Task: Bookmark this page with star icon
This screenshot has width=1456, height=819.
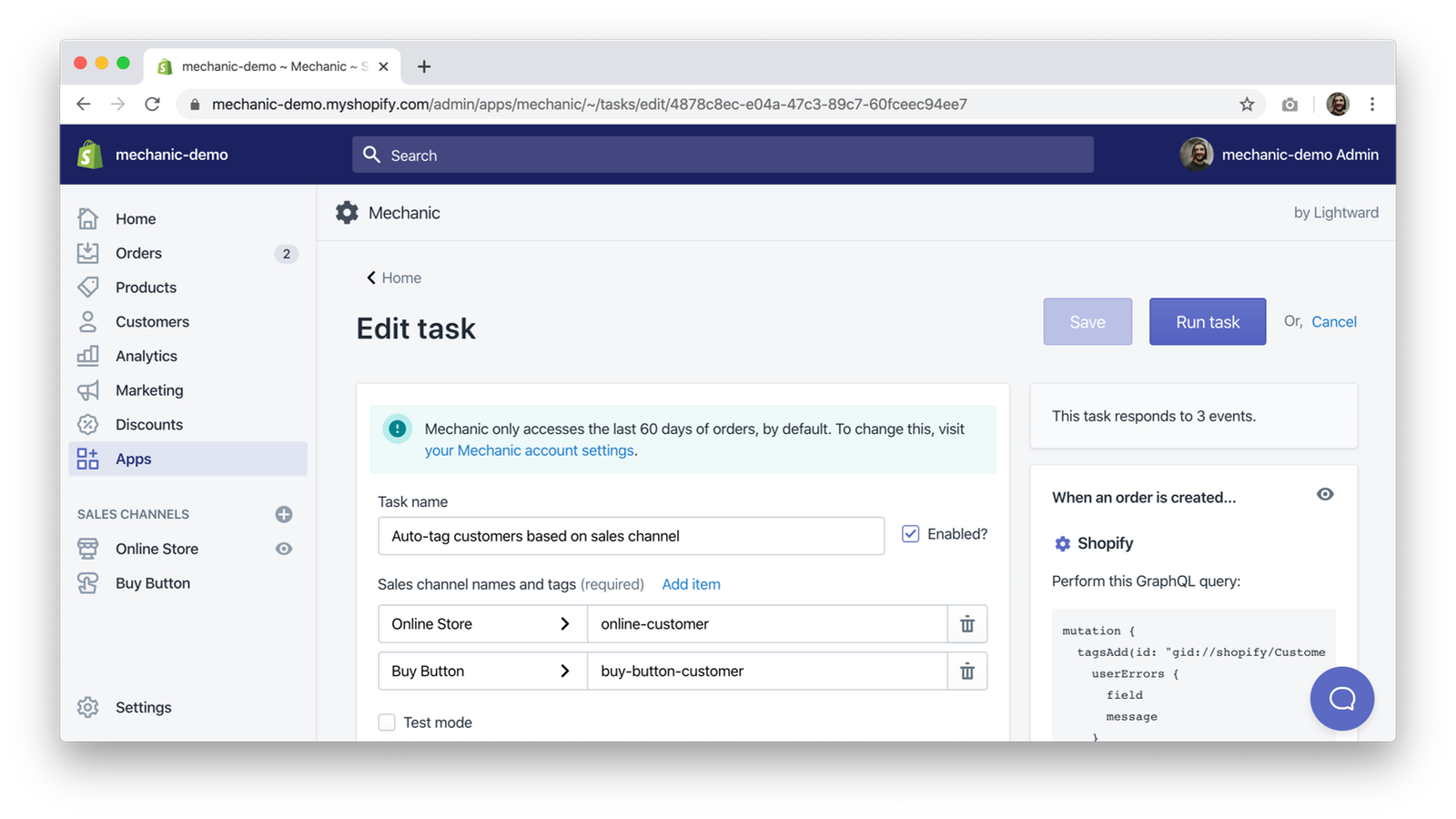Action: click(x=1247, y=105)
